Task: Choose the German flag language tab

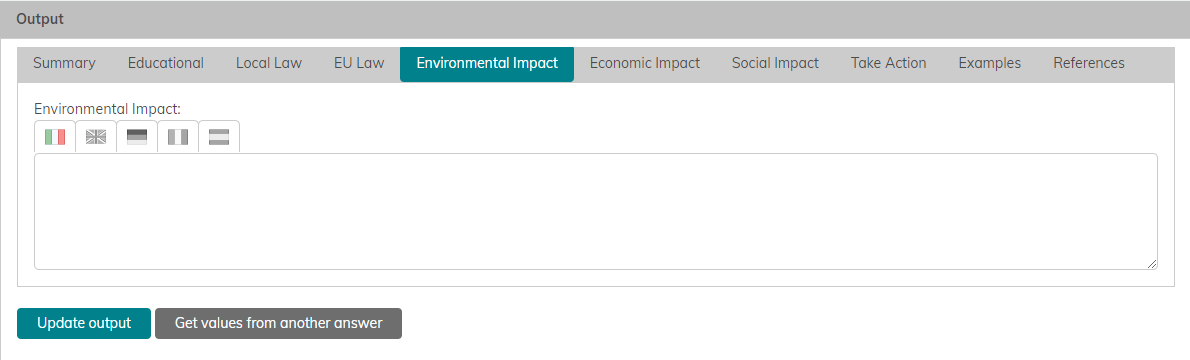Action: click(137, 137)
